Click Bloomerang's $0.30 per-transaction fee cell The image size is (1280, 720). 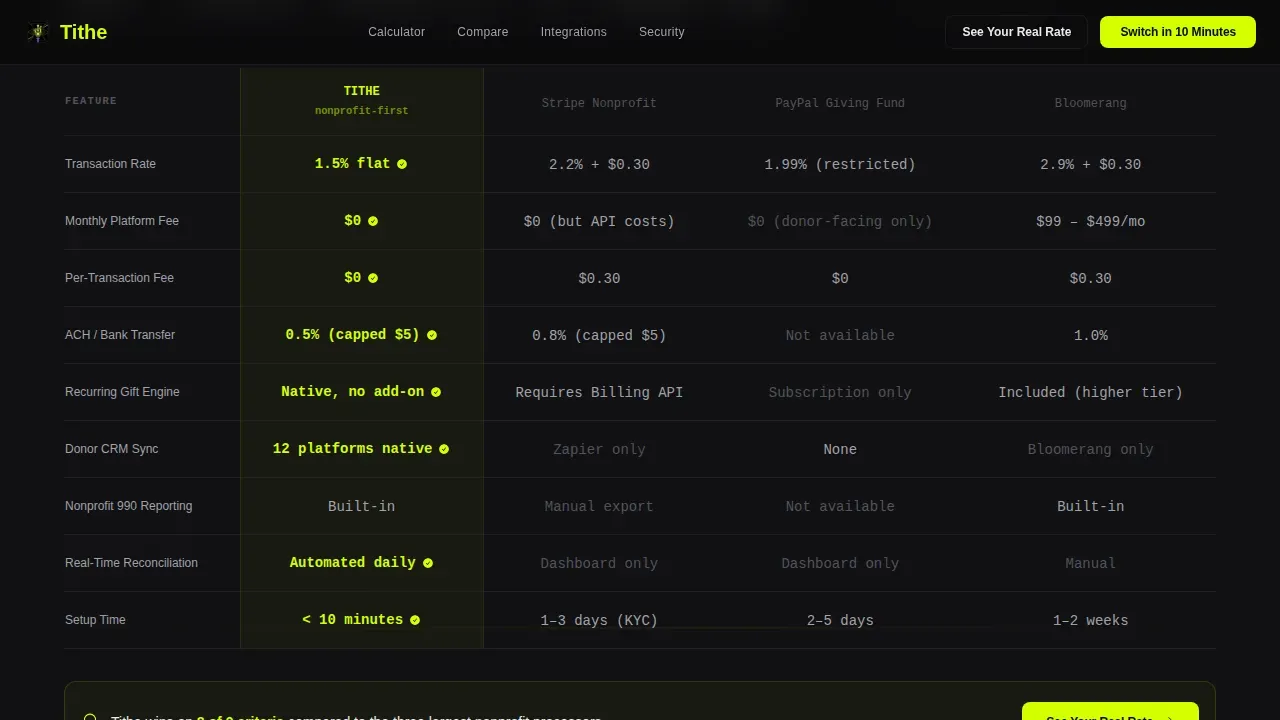coord(1090,279)
